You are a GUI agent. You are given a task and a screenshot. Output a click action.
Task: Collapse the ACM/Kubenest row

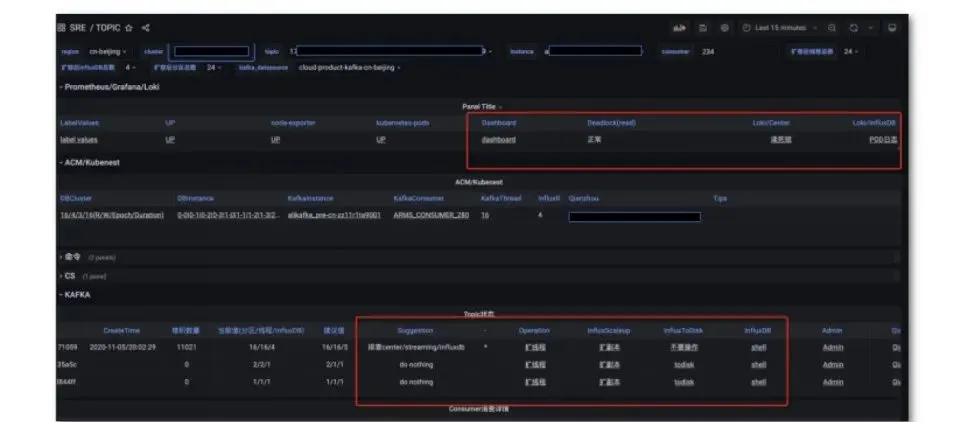[90, 163]
